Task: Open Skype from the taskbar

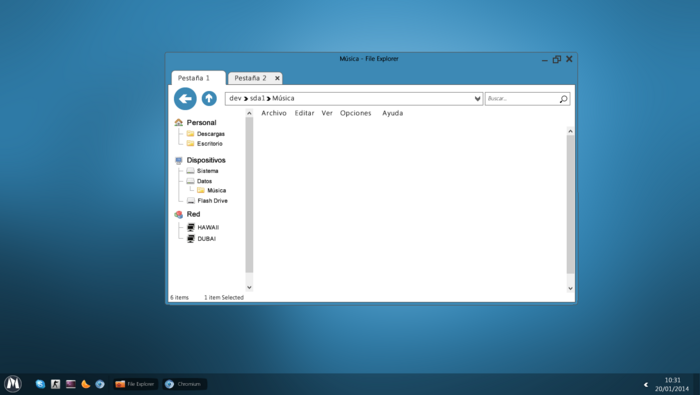Action: pyautogui.click(x=40, y=384)
